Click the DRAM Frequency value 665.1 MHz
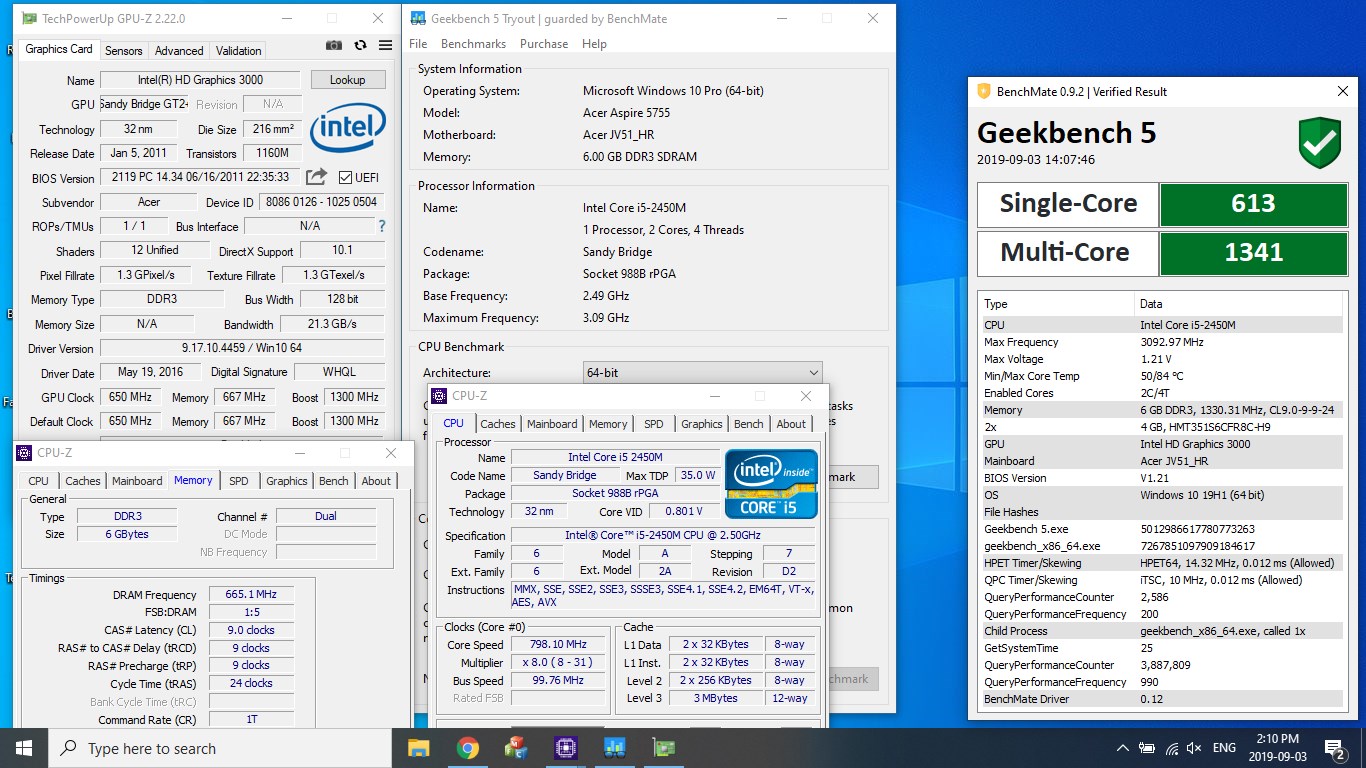Image resolution: width=1366 pixels, height=768 pixels. point(251,594)
